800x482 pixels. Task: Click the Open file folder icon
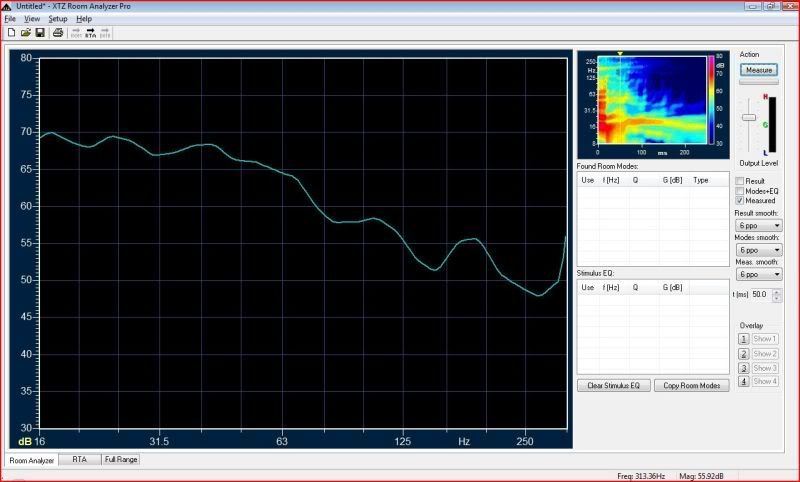25,32
